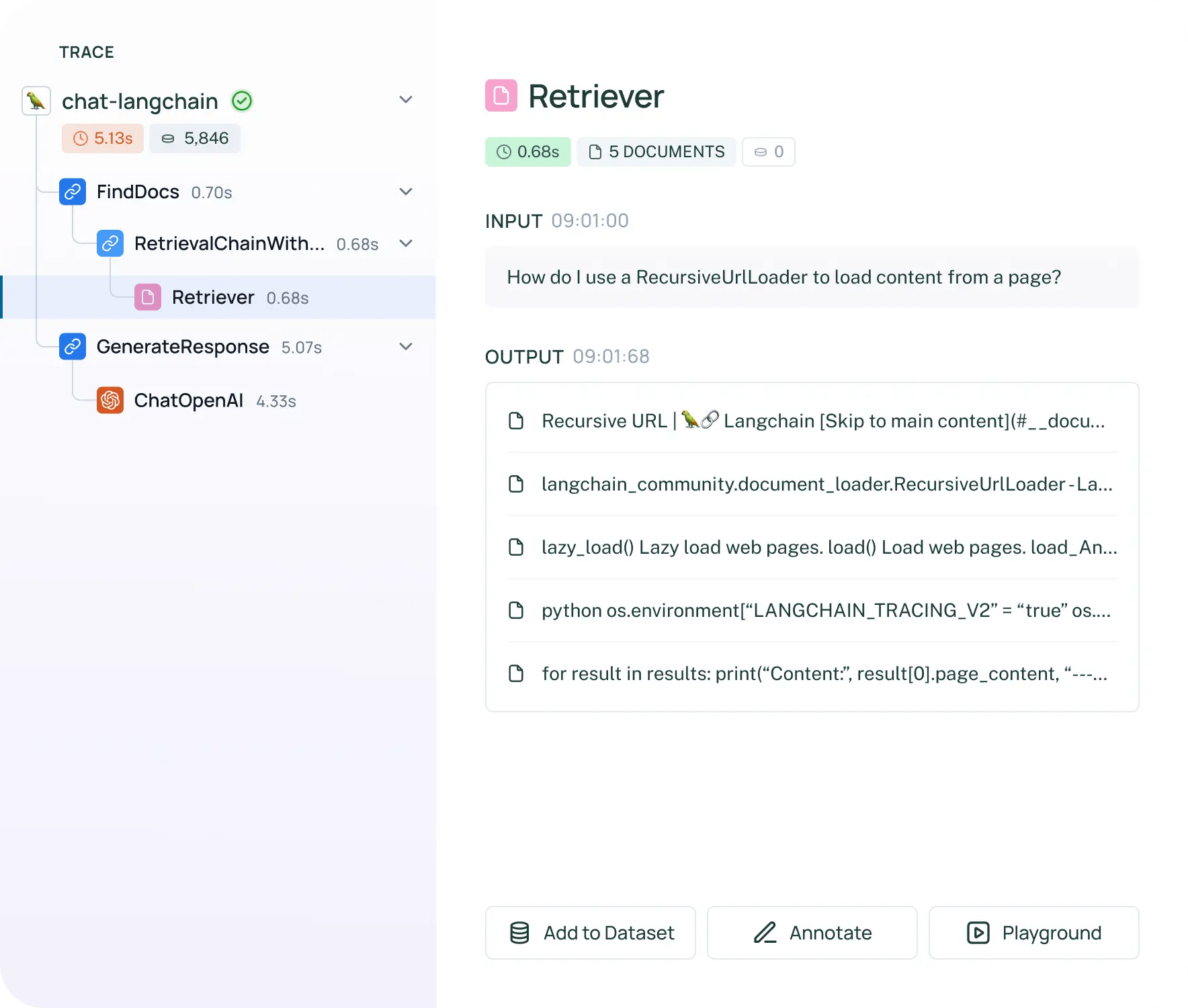Select the FindDocs chain link icon
This screenshot has width=1188, height=1008.
(72, 192)
